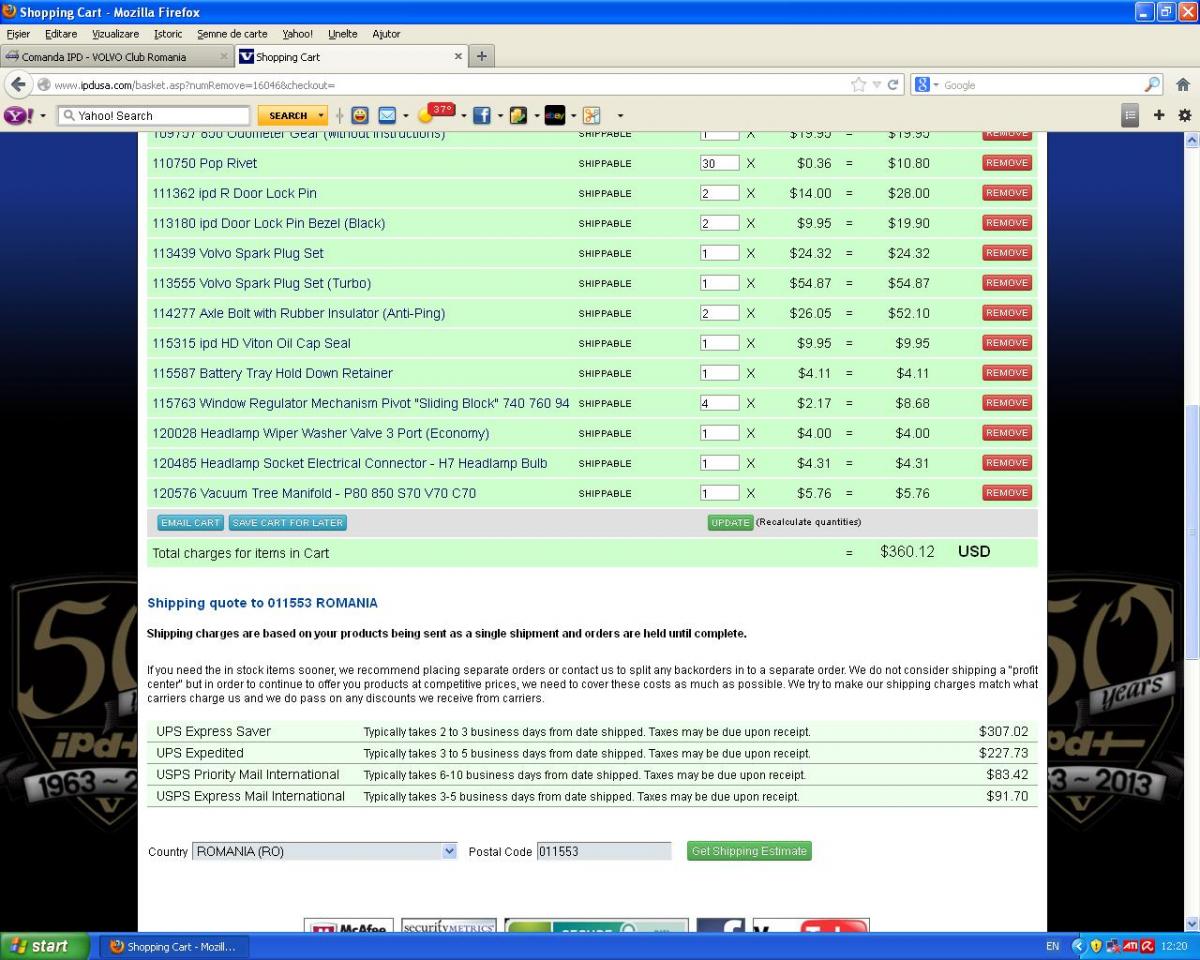The height and width of the screenshot is (960, 1200).
Task: Expand the weather toolbar dropdown arrow
Action: point(464,116)
